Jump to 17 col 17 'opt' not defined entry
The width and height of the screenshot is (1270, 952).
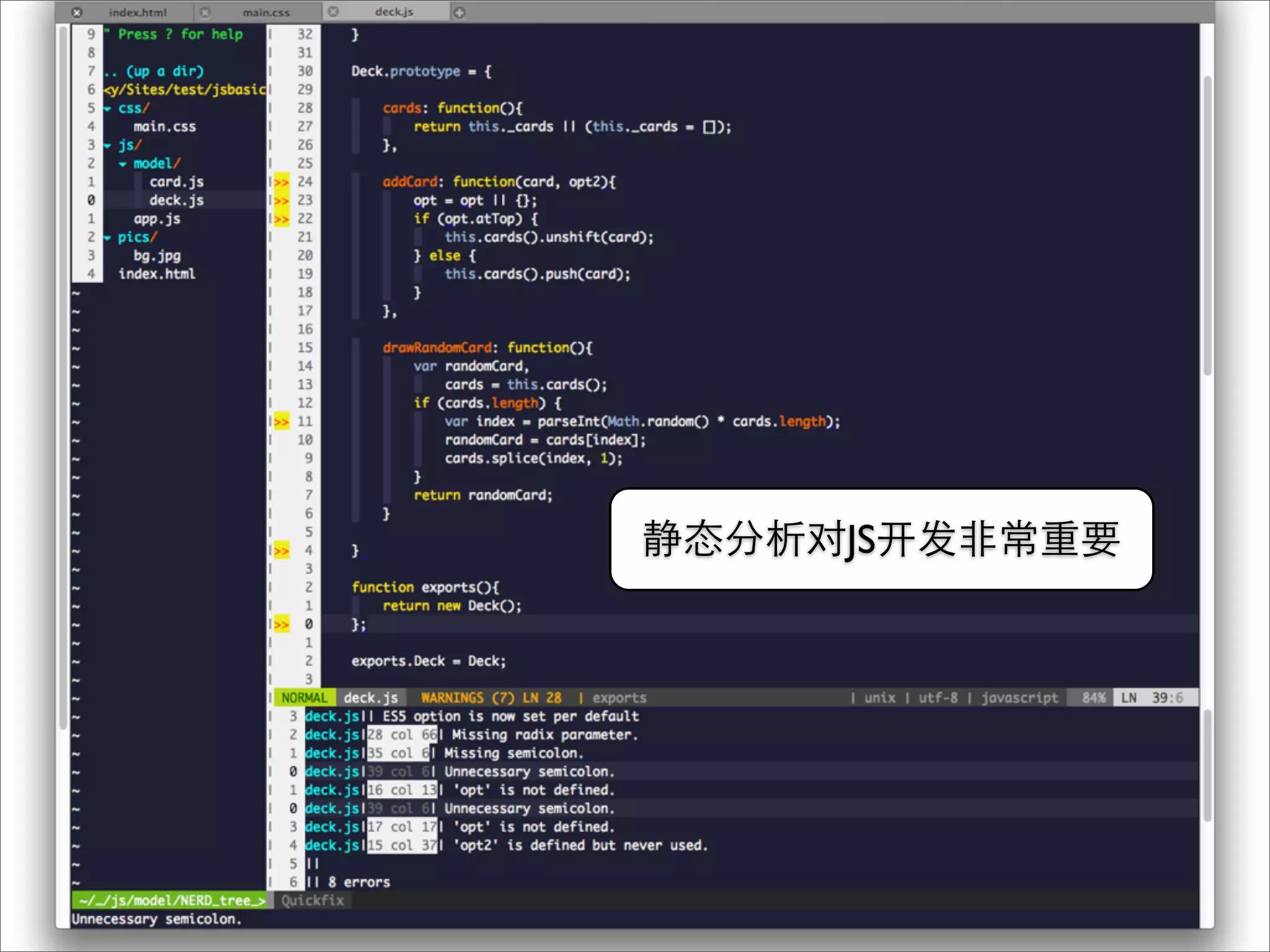point(460,827)
